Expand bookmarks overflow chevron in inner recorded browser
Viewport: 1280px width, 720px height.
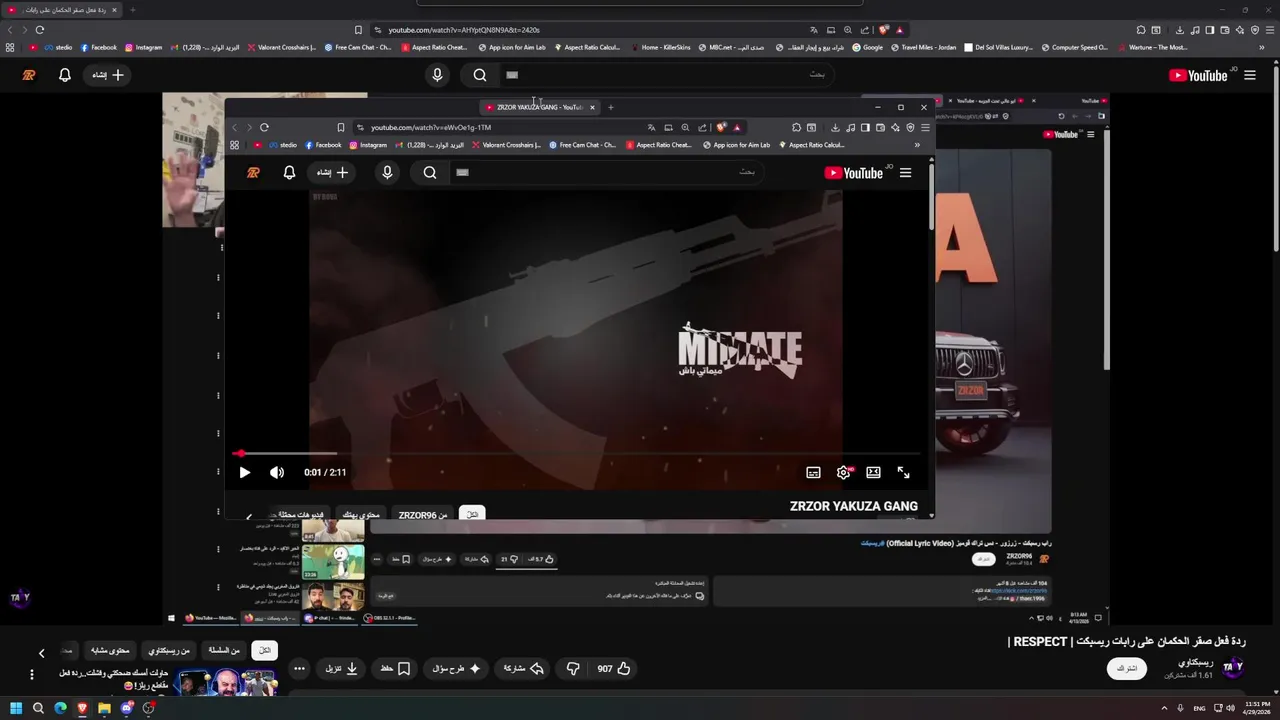point(917,145)
